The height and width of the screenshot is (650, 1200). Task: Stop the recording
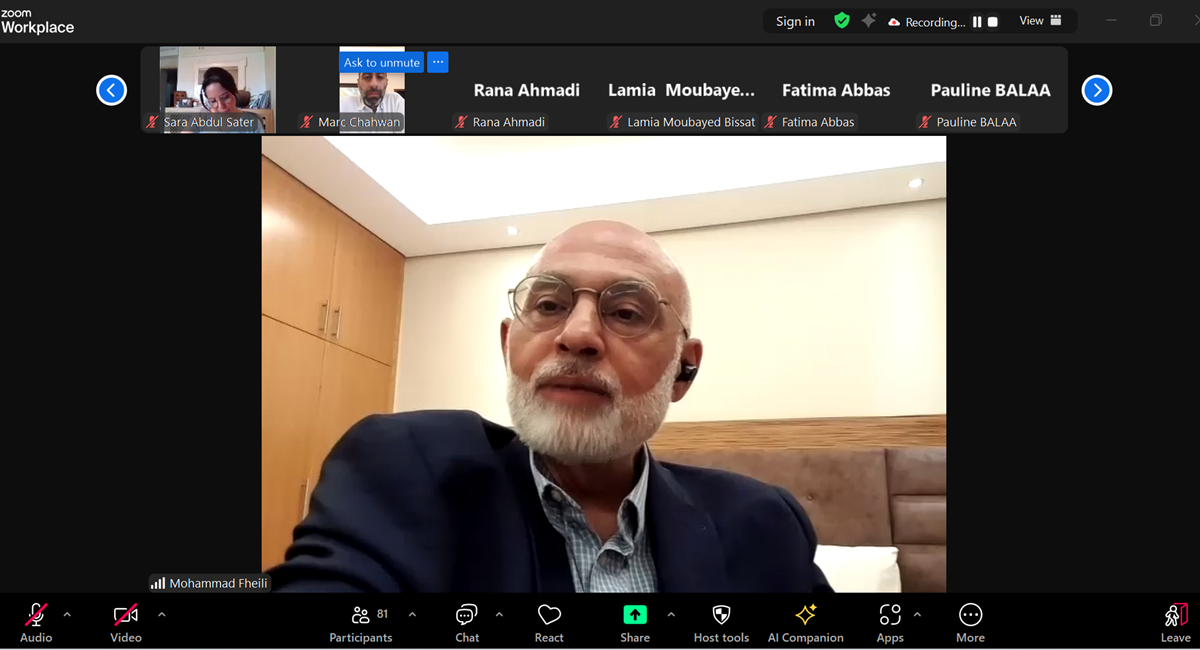pyautogui.click(x=993, y=22)
